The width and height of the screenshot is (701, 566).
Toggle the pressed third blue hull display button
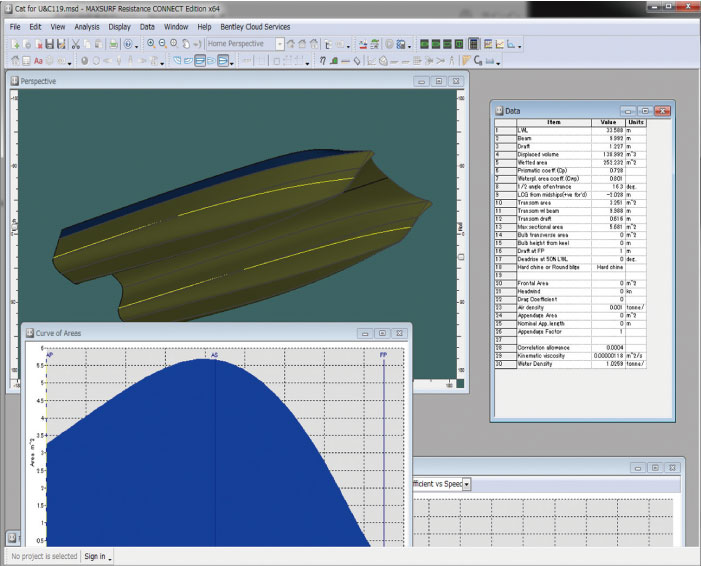200,60
